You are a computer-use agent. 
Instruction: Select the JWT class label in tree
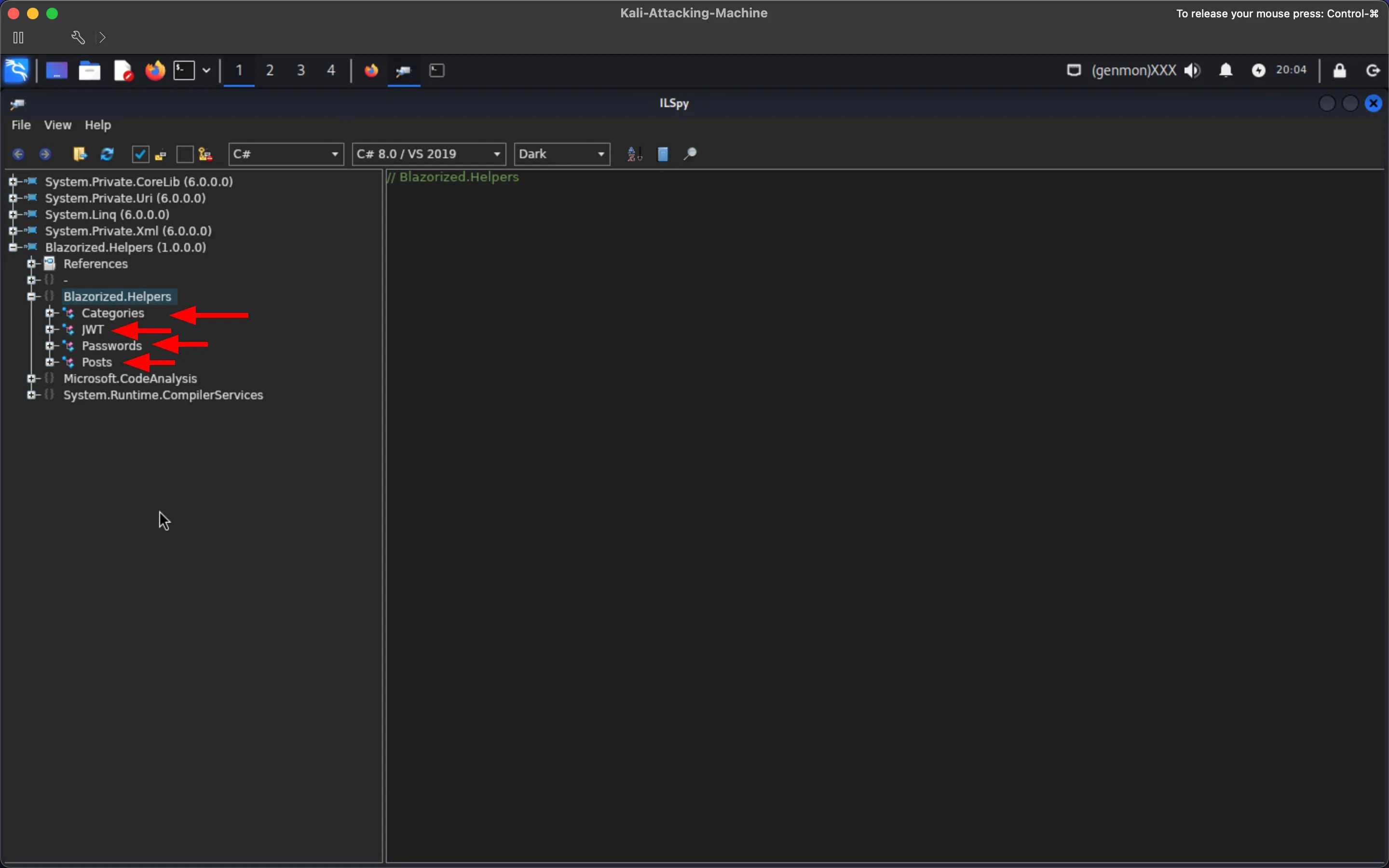(x=93, y=329)
